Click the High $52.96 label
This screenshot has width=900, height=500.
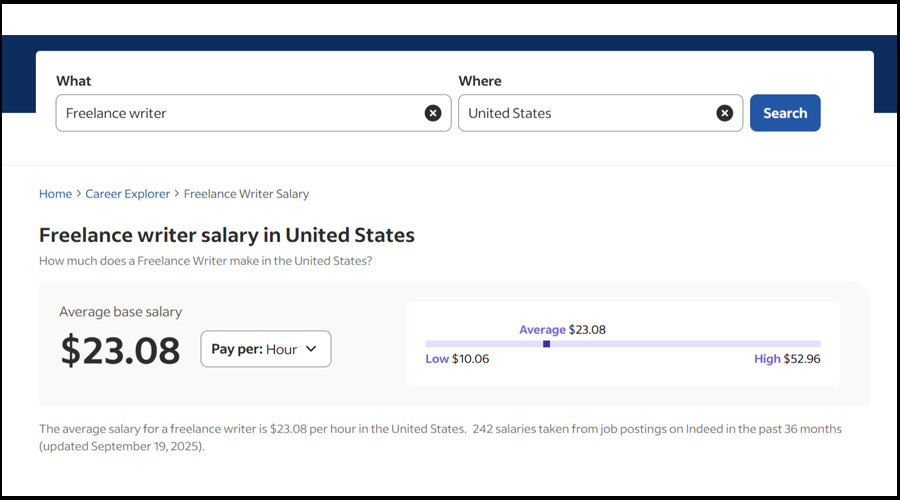pyautogui.click(x=787, y=359)
